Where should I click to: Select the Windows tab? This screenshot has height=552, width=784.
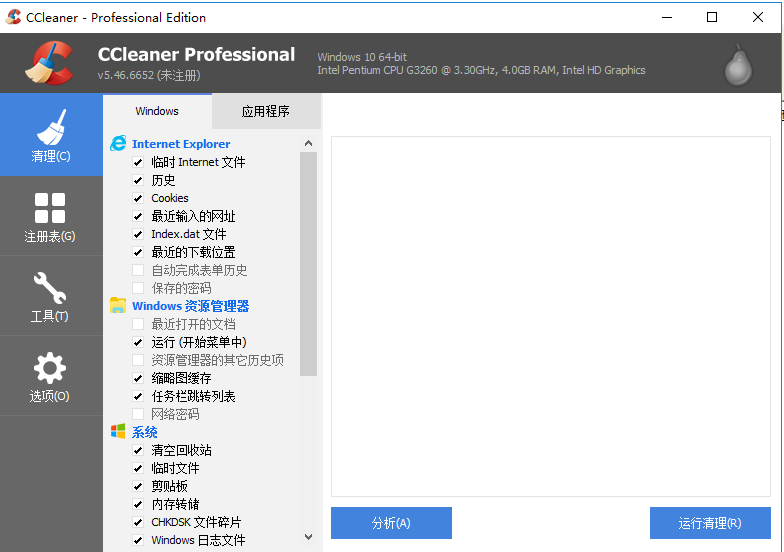157,111
